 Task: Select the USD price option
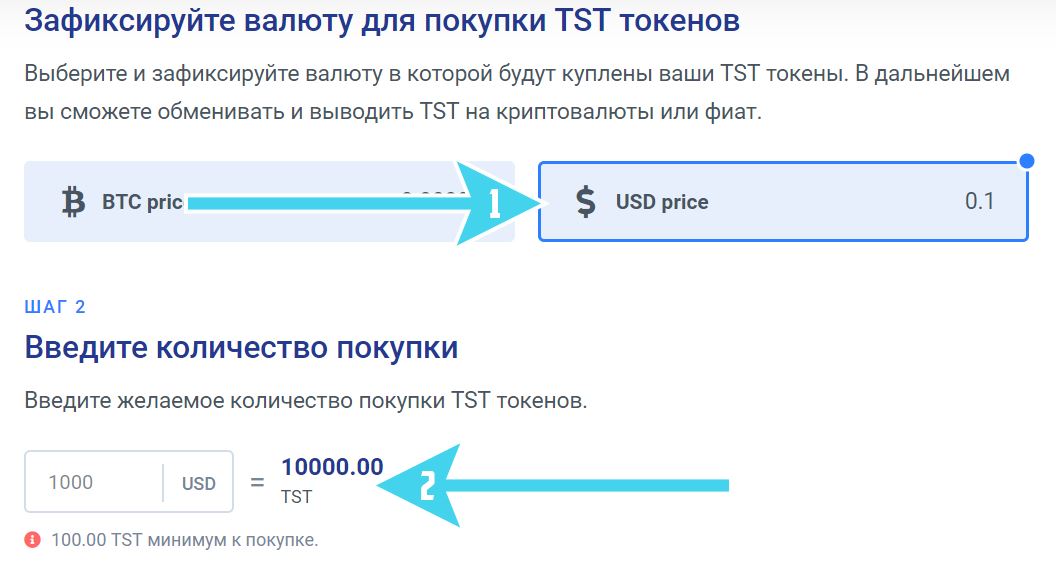(783, 201)
